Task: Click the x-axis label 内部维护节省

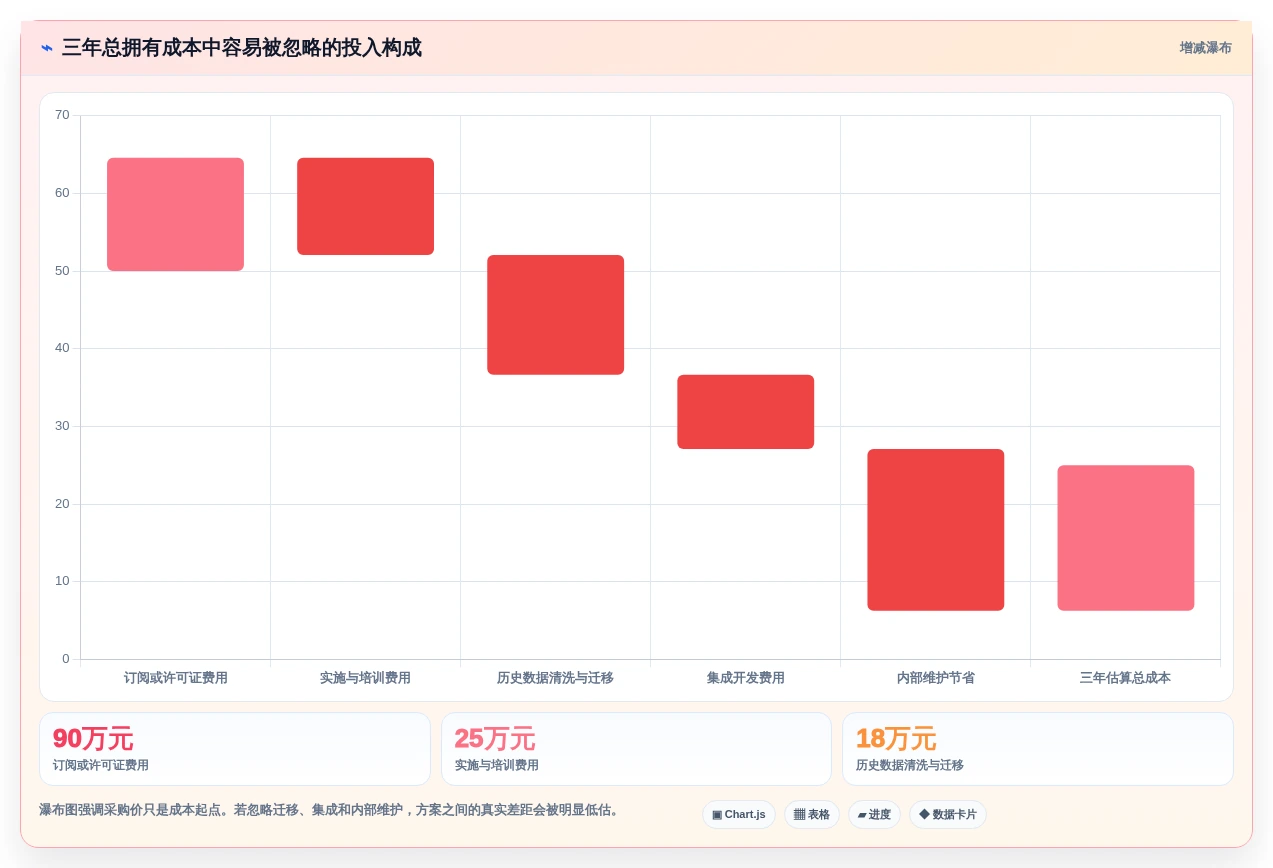Action: pos(936,678)
